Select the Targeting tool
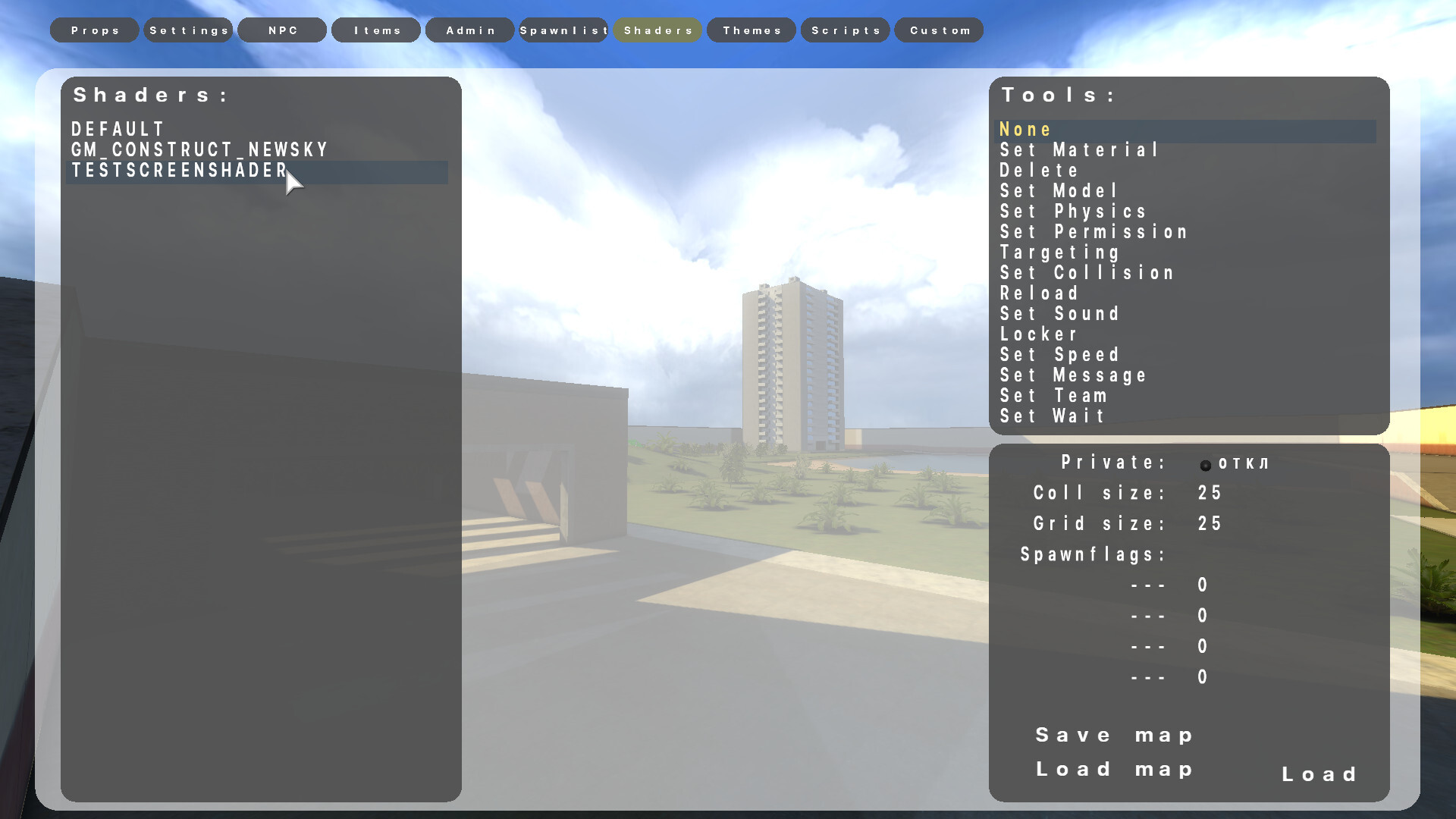Screen dimensions: 1456x819 [x=1059, y=253]
